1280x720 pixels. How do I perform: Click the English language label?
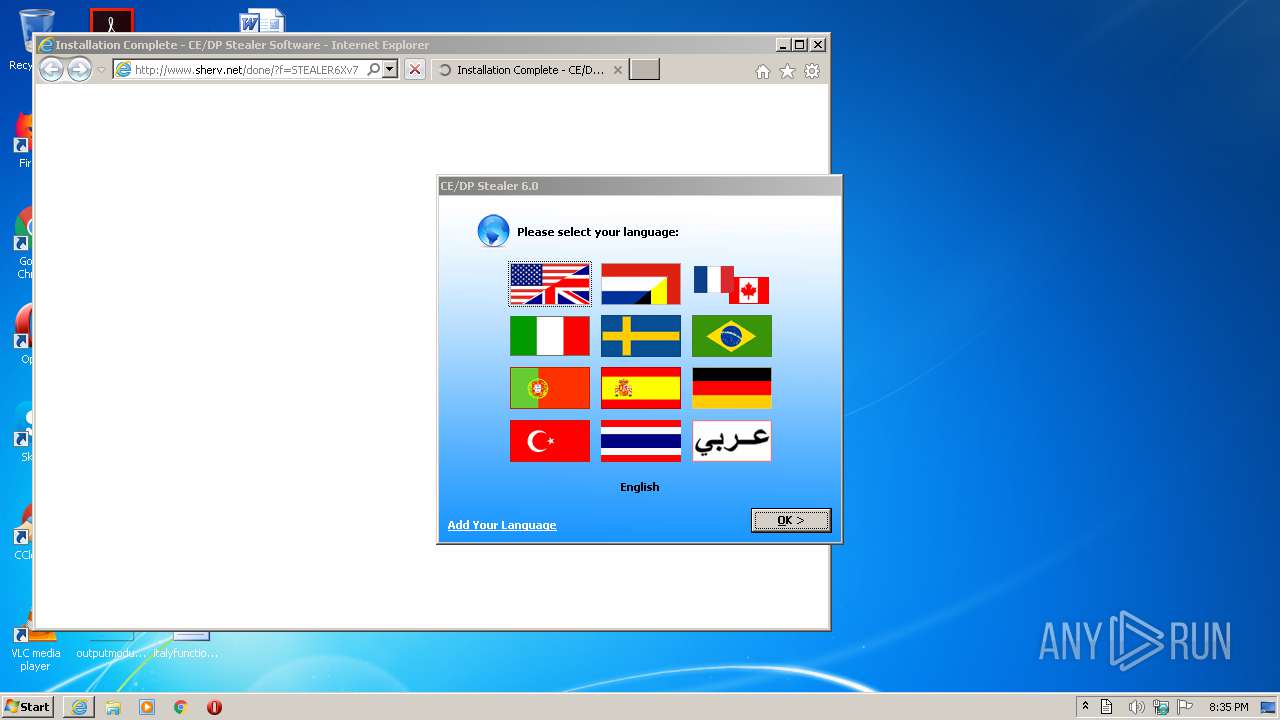[x=640, y=487]
